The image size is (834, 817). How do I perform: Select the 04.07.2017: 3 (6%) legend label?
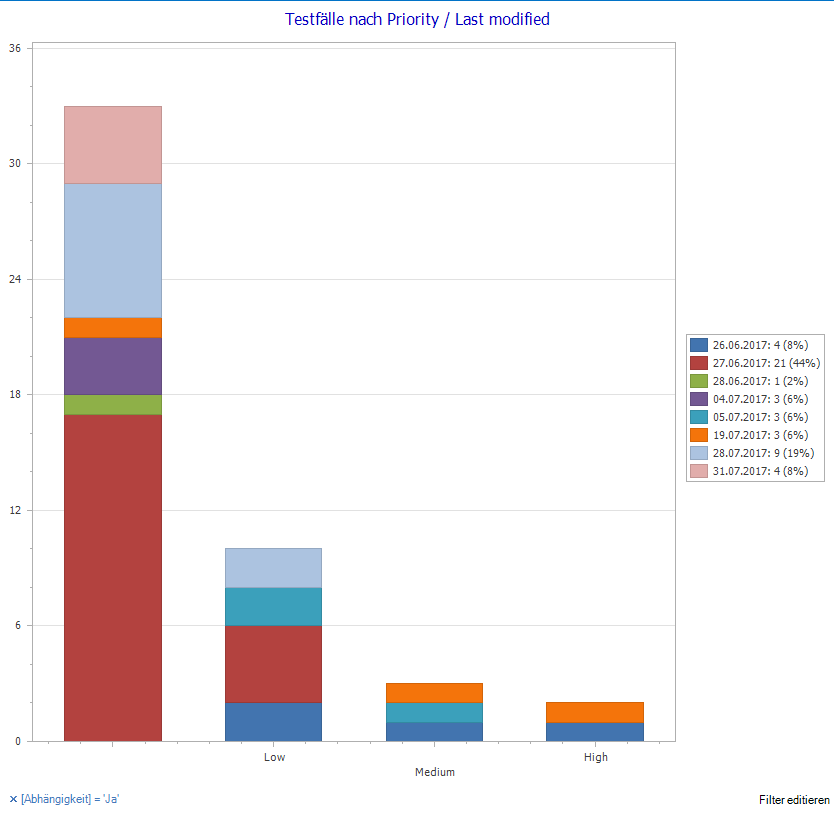(x=760, y=399)
